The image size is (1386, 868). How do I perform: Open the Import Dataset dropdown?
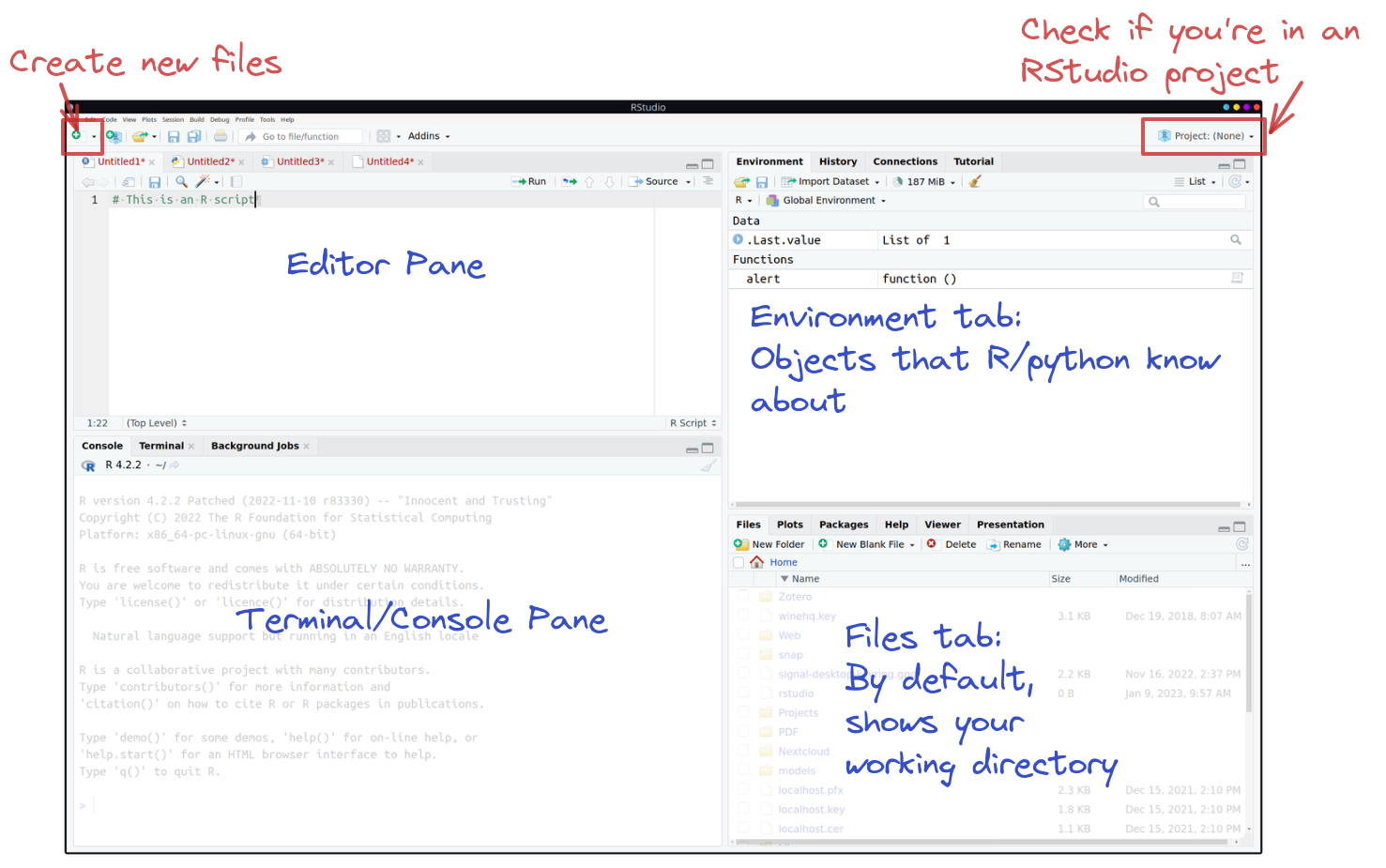pos(832,182)
